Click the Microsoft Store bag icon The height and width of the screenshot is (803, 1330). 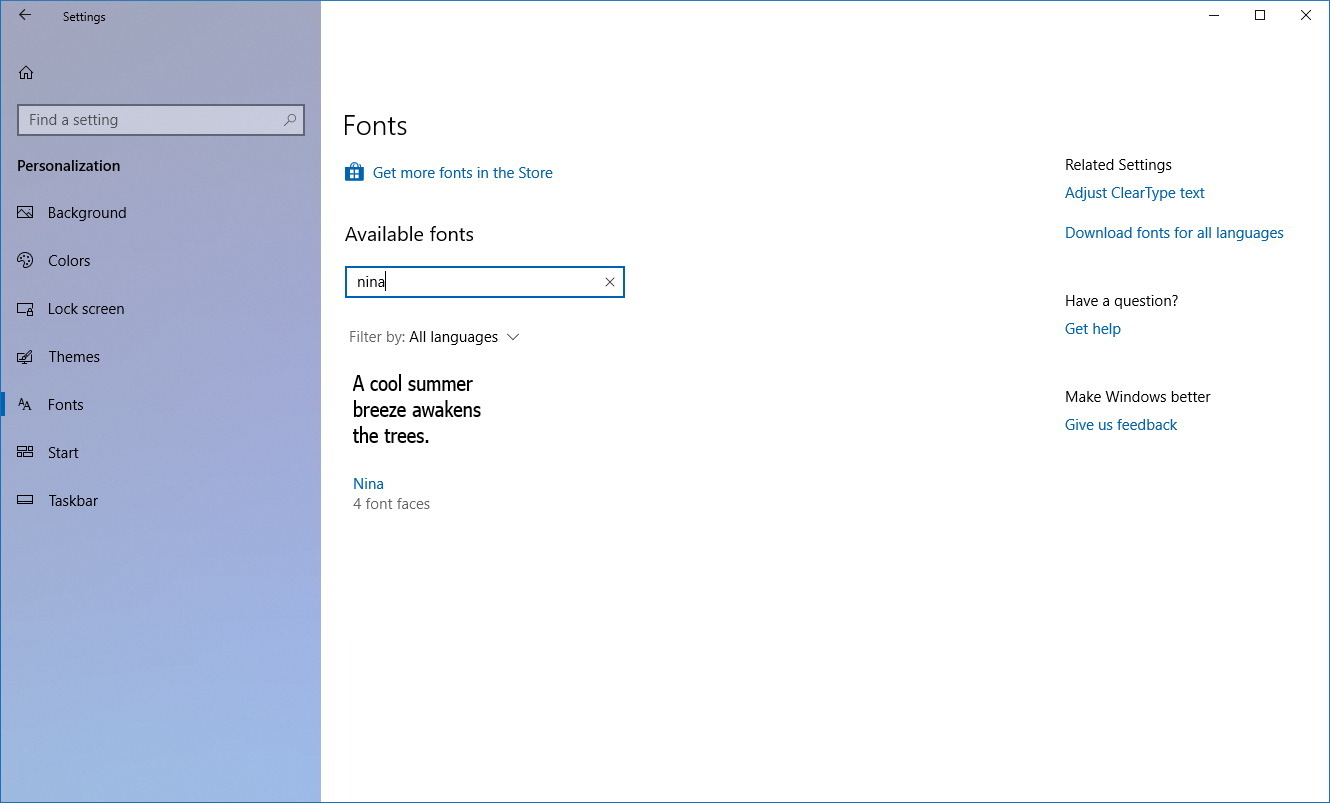click(354, 172)
